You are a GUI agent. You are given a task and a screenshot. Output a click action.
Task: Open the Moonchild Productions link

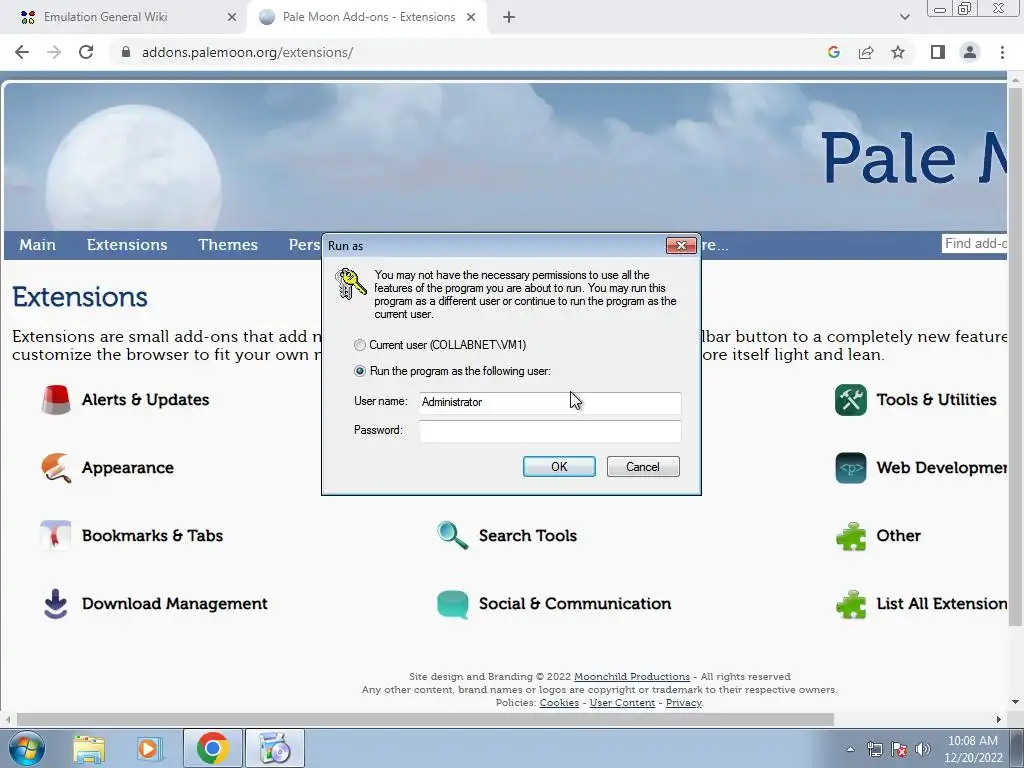[632, 677]
